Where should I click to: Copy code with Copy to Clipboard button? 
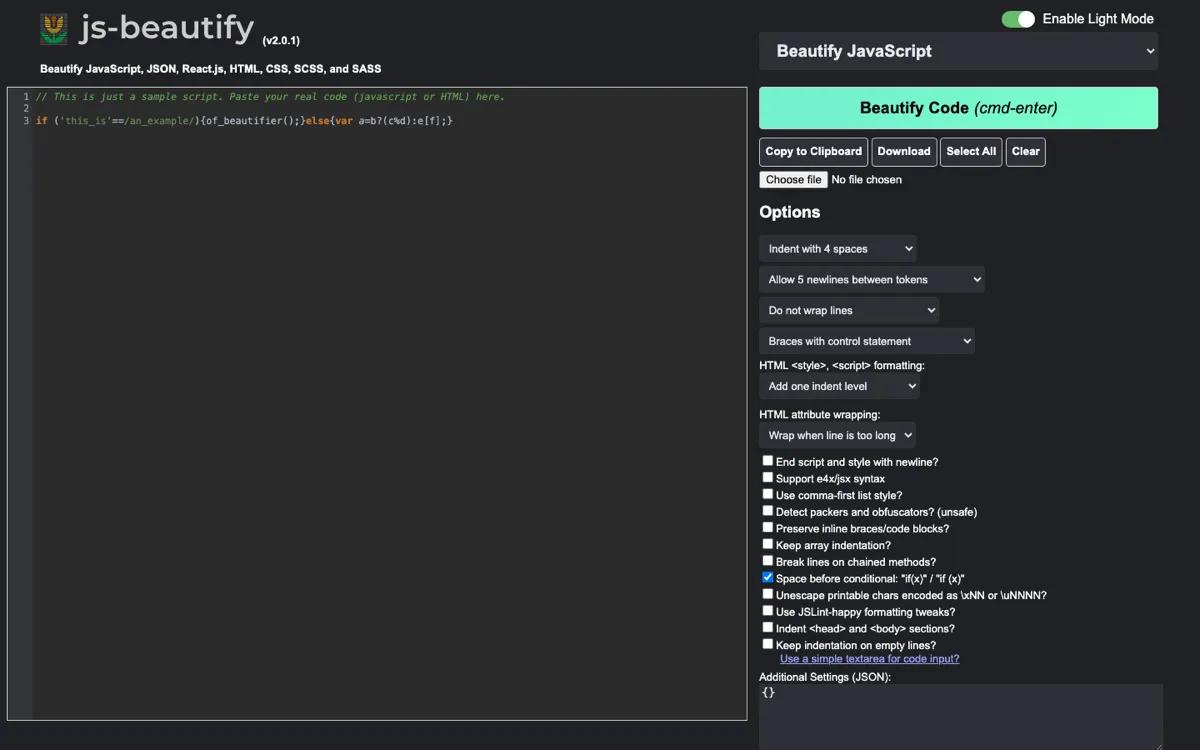(813, 152)
